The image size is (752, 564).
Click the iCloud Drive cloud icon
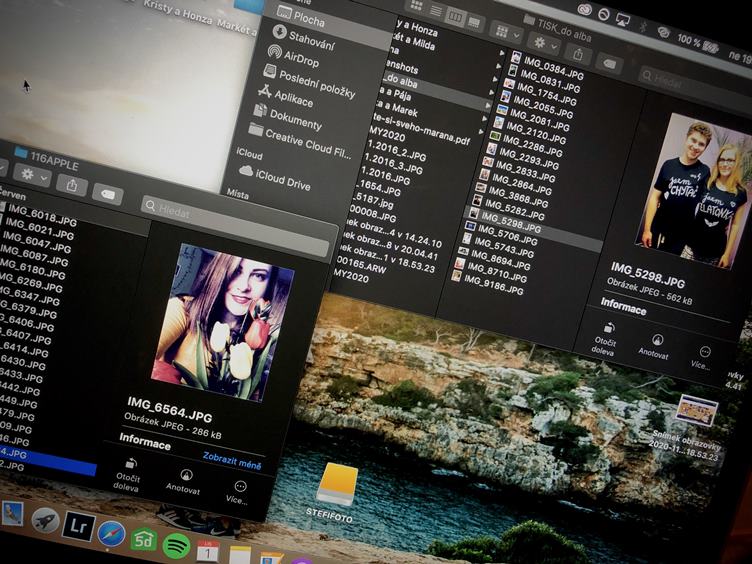(246, 170)
